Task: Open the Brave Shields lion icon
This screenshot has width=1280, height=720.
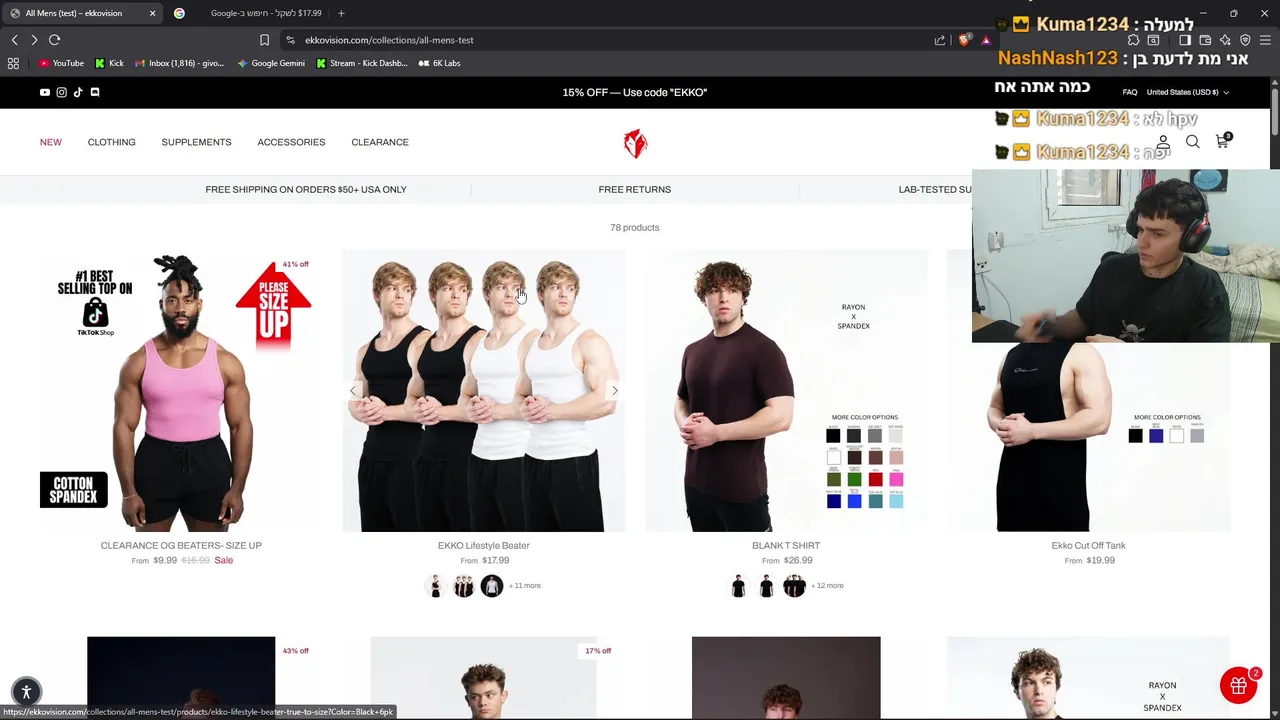Action: pos(964,40)
